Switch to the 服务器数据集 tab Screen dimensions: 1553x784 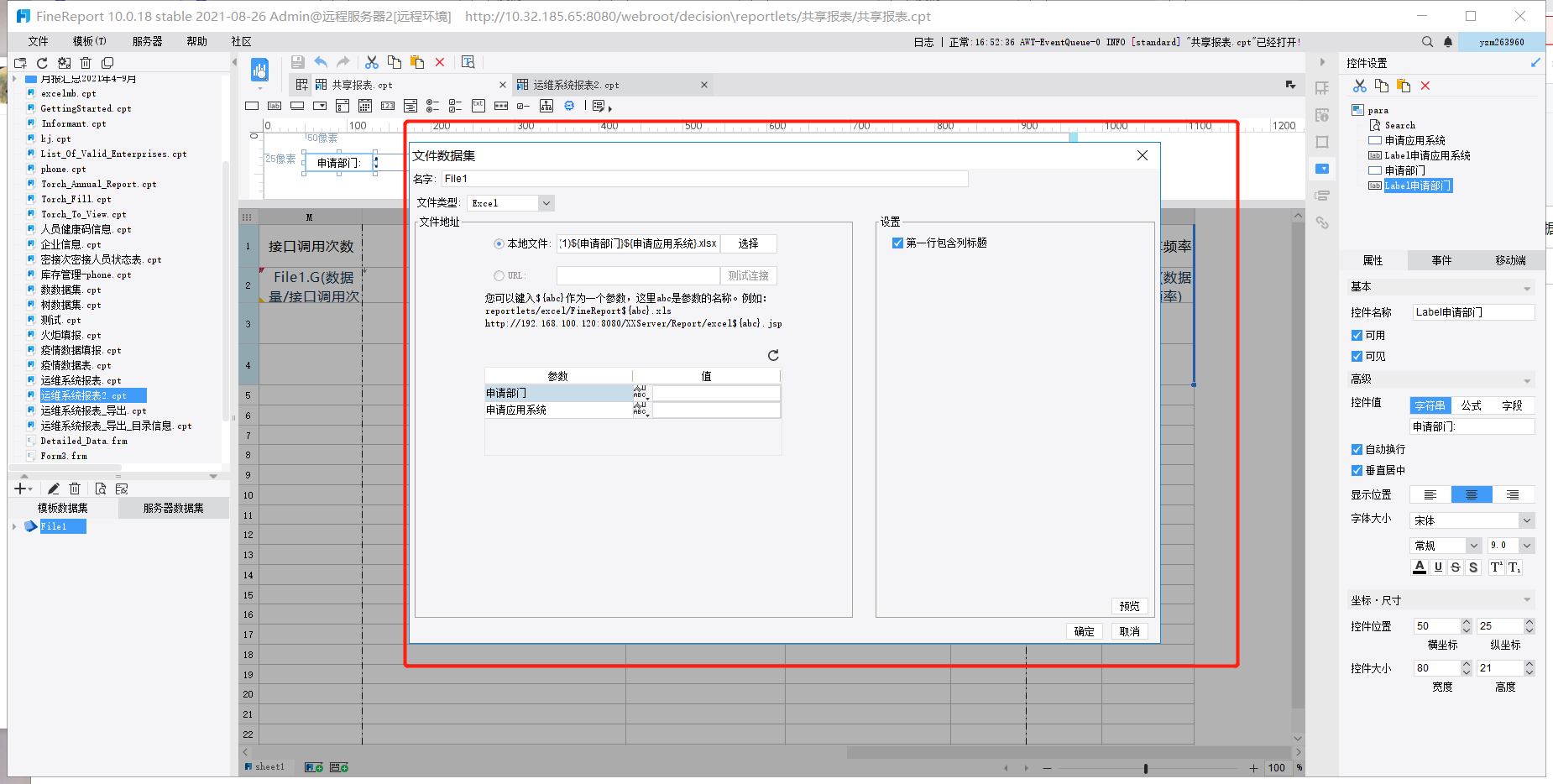click(x=173, y=508)
